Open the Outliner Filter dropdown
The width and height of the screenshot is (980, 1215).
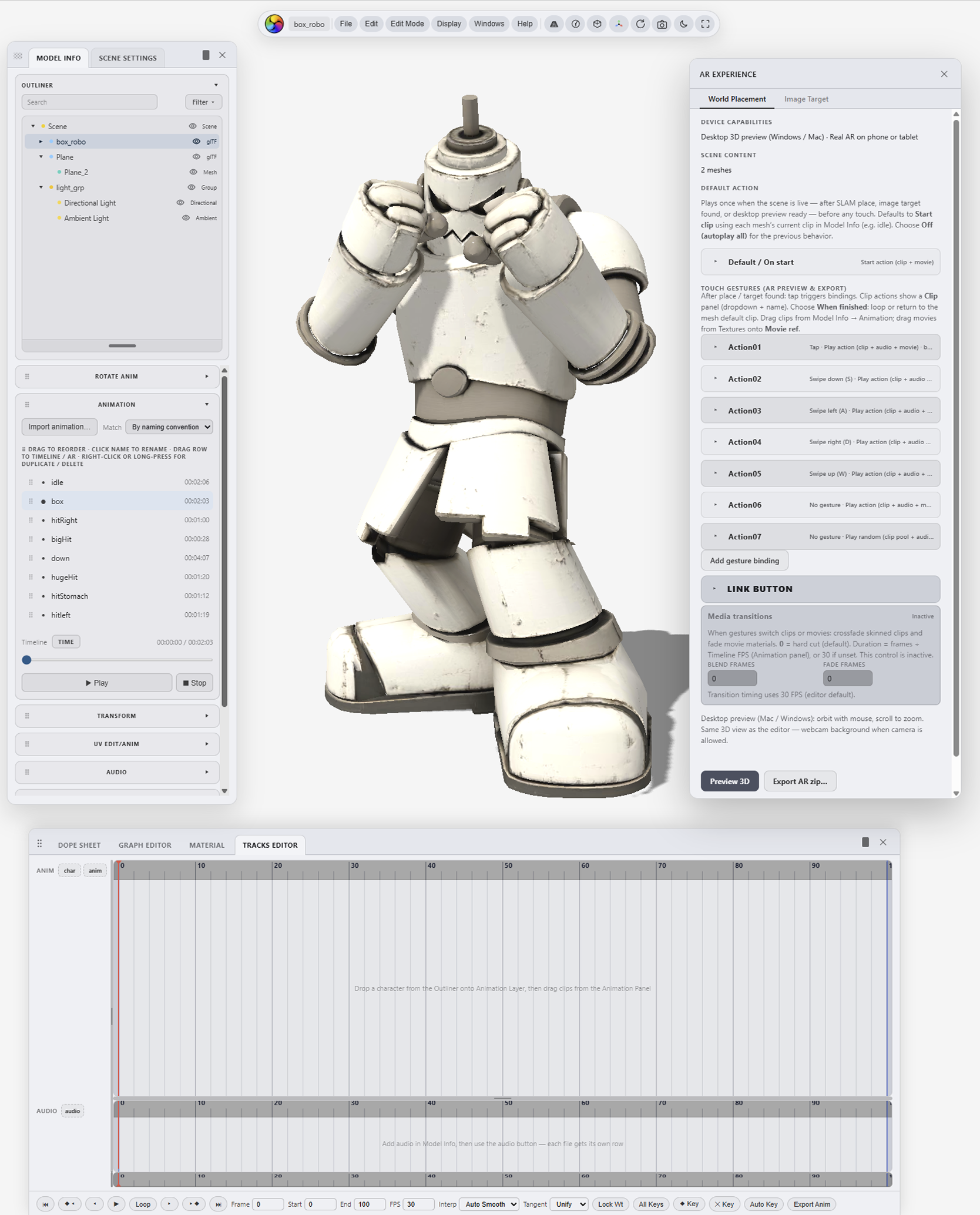coord(203,102)
